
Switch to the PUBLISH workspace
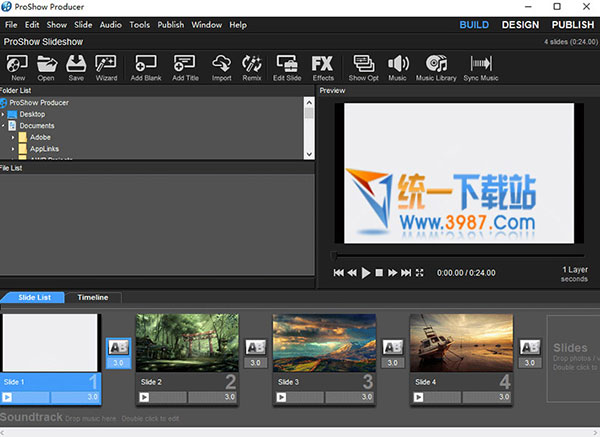573,25
